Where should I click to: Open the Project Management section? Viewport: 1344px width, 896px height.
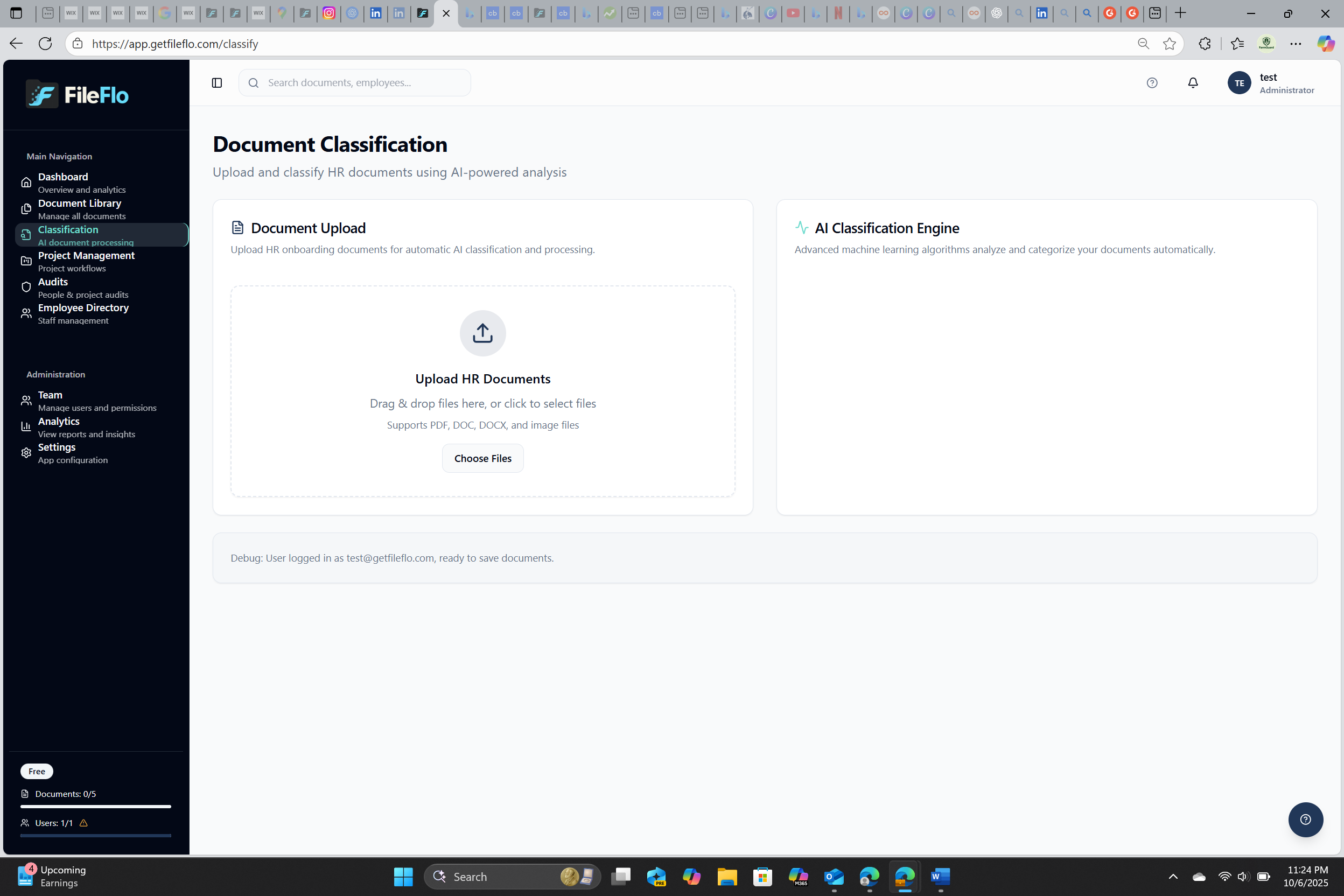tap(86, 255)
